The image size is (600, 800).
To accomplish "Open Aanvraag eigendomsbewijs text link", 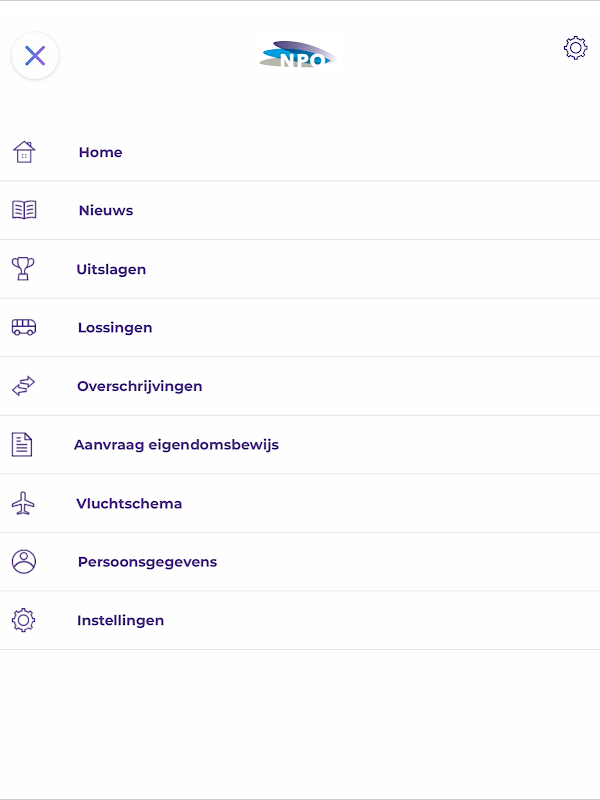I will coord(176,445).
